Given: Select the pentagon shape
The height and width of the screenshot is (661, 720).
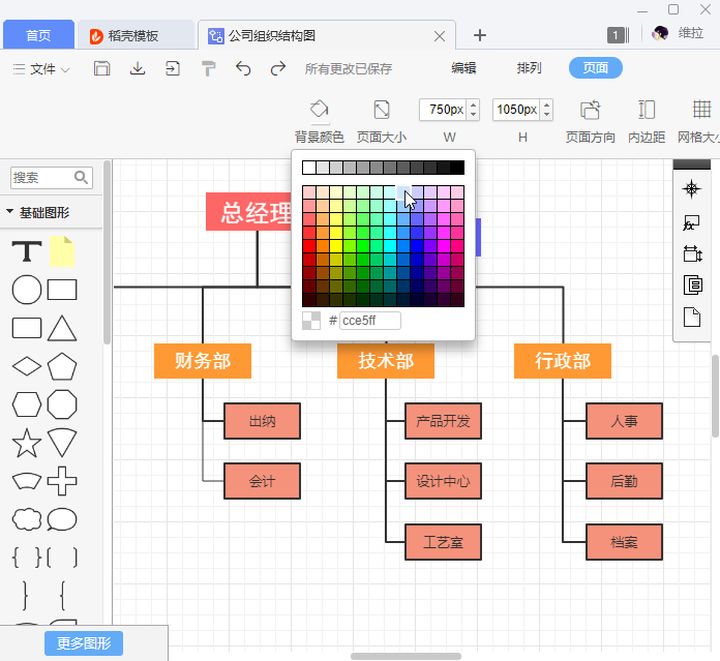Looking at the screenshot, I should click(x=62, y=366).
